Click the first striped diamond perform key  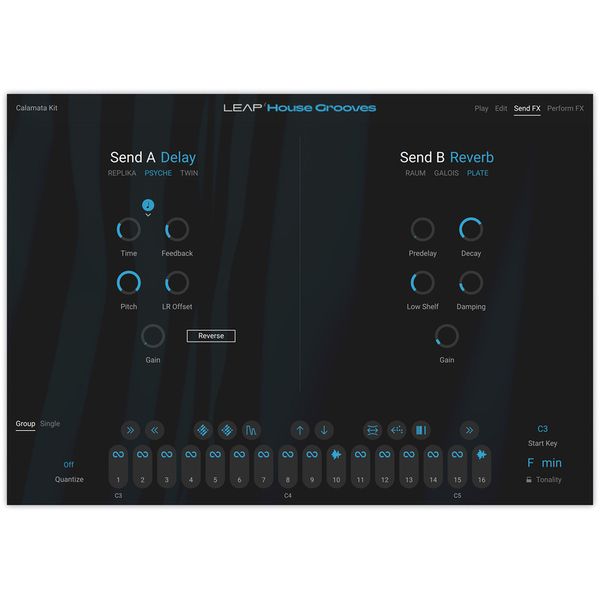click(203, 430)
